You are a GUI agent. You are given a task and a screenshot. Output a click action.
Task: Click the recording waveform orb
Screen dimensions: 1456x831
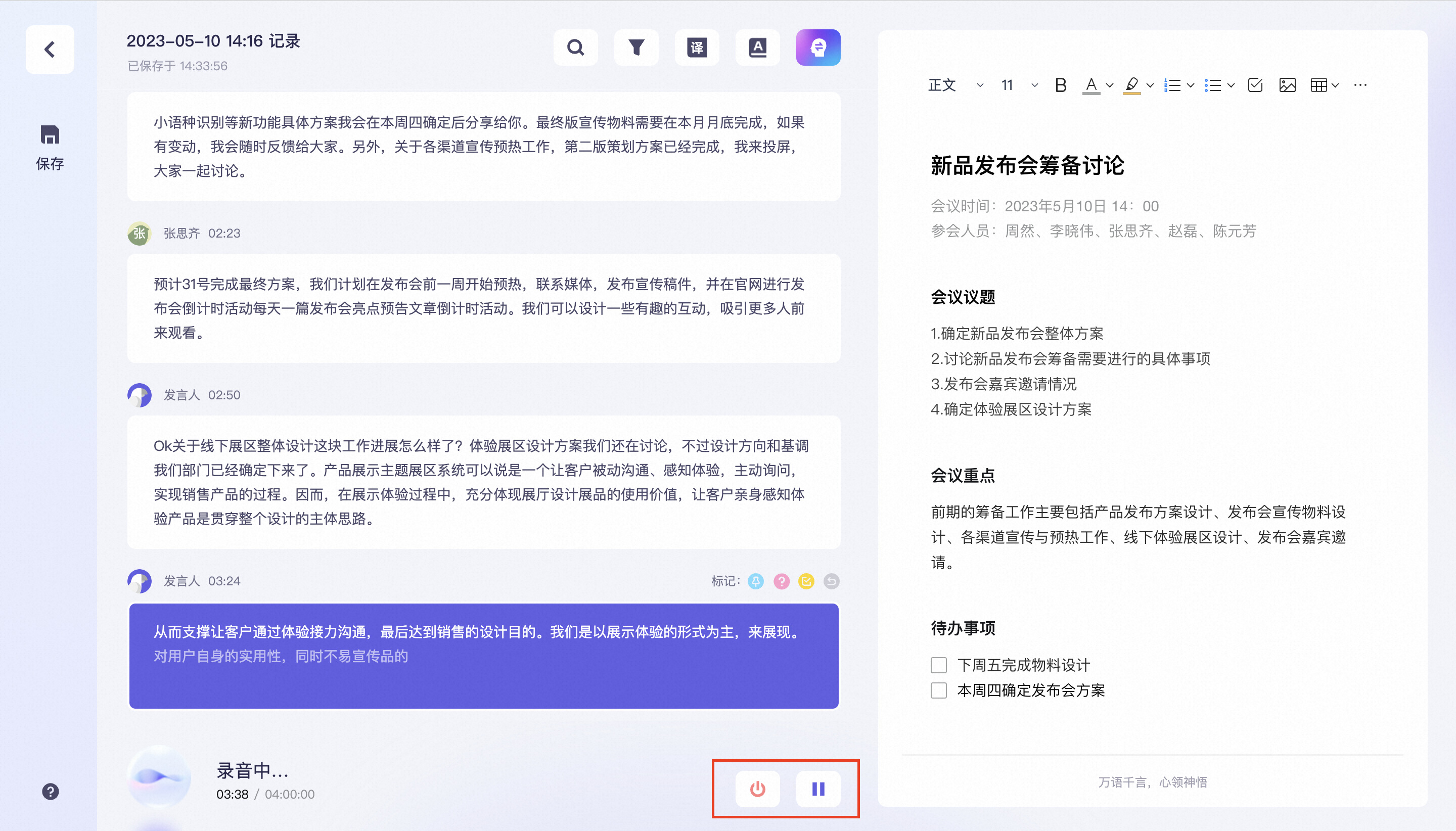coord(159,776)
